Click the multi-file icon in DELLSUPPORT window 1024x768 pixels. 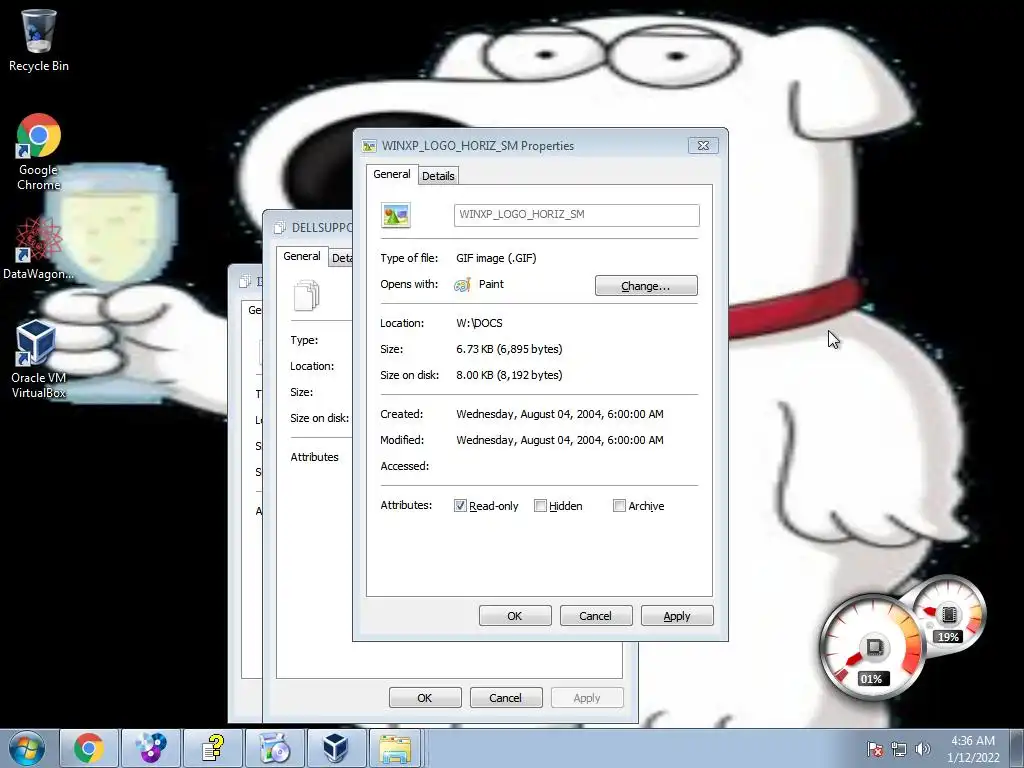pos(306,295)
